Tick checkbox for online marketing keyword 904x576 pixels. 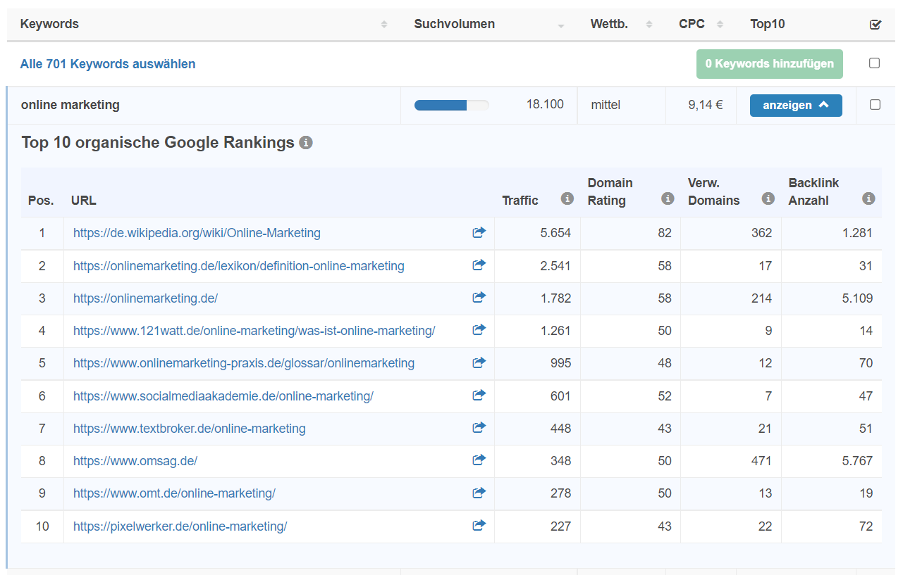click(875, 105)
